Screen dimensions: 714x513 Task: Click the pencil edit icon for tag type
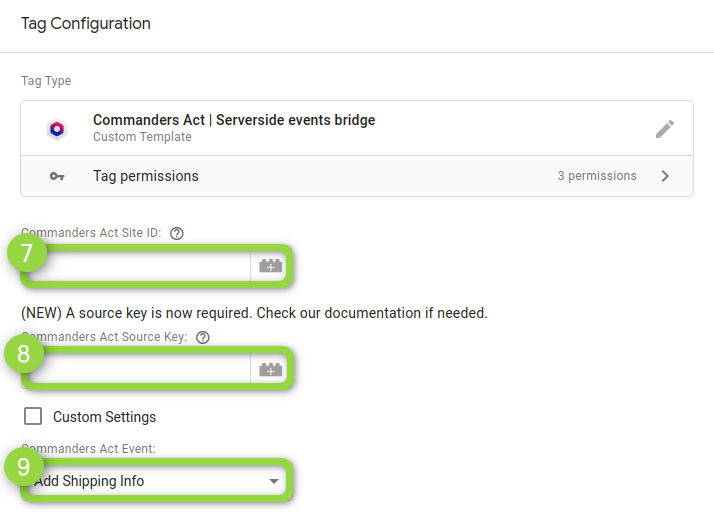point(665,129)
